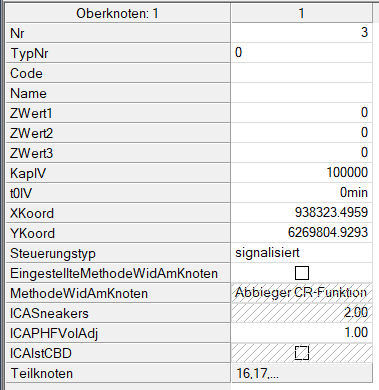Select the ICASneakers row label
Viewport: 379px width, 390px height.
(118, 313)
